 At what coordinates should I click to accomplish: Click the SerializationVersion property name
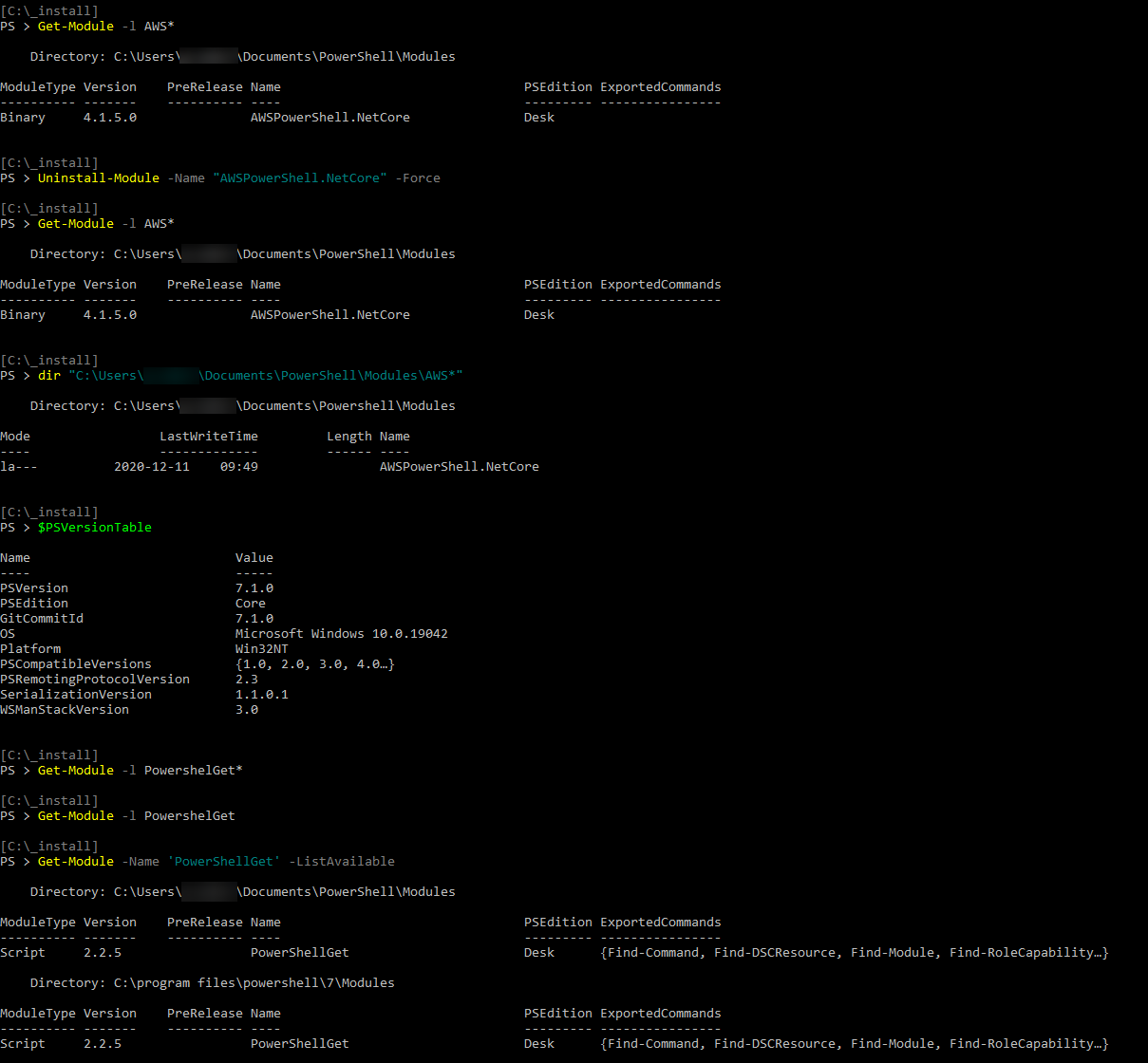(76, 694)
